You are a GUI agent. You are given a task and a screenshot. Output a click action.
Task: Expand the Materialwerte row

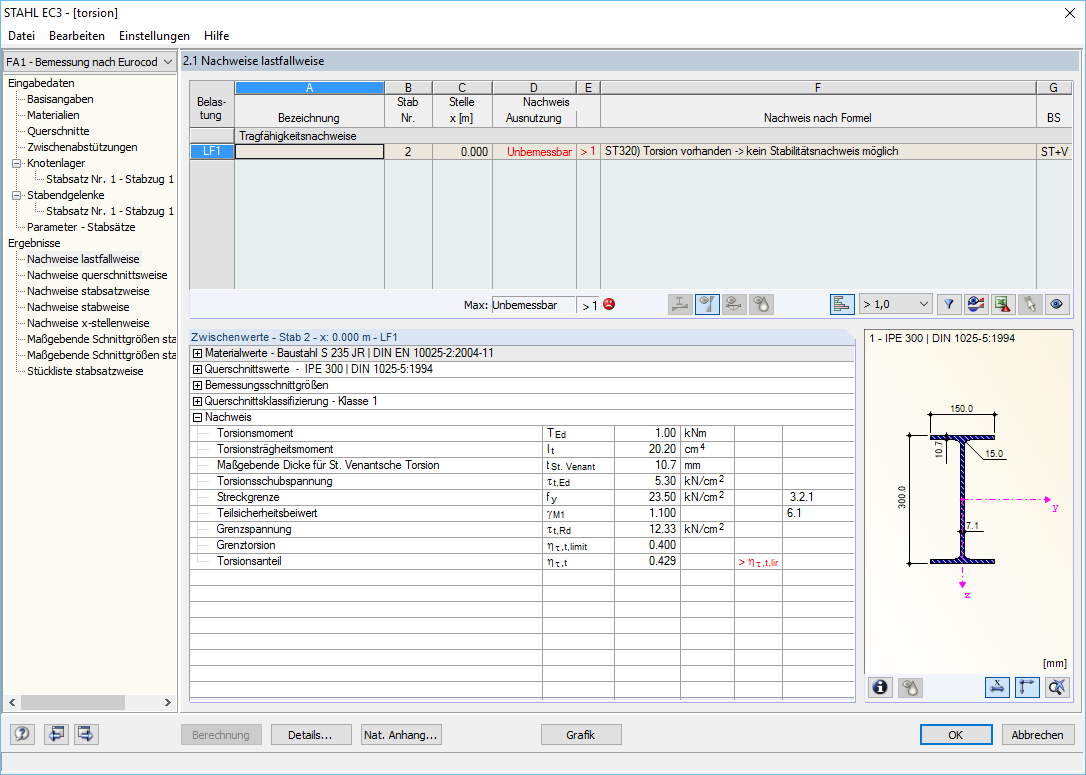(197, 353)
